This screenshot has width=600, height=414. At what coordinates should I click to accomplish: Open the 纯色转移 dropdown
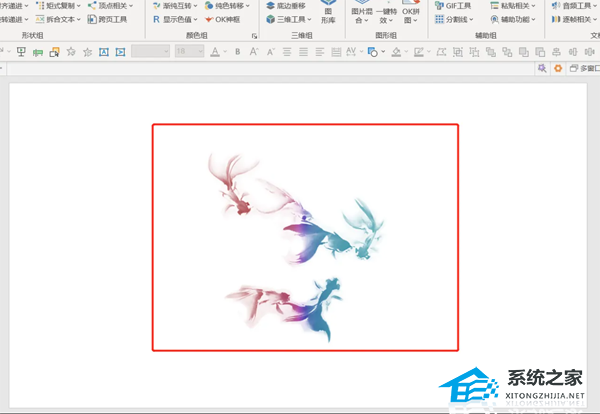(227, 6)
